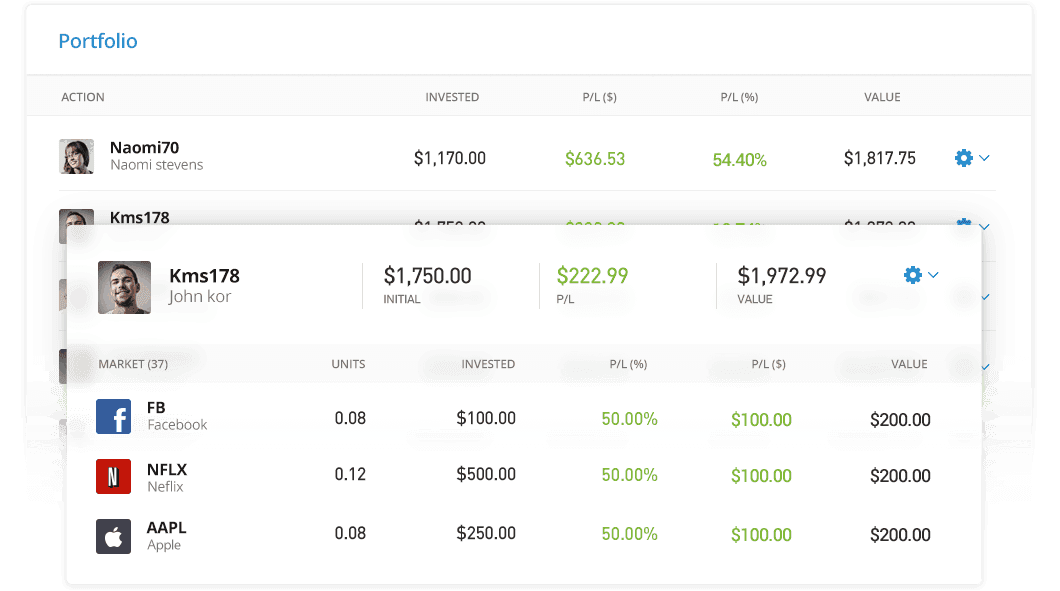Expand dropdown chevron in Kms178 card
The height and width of the screenshot is (591, 1060).
pyautogui.click(x=933, y=275)
